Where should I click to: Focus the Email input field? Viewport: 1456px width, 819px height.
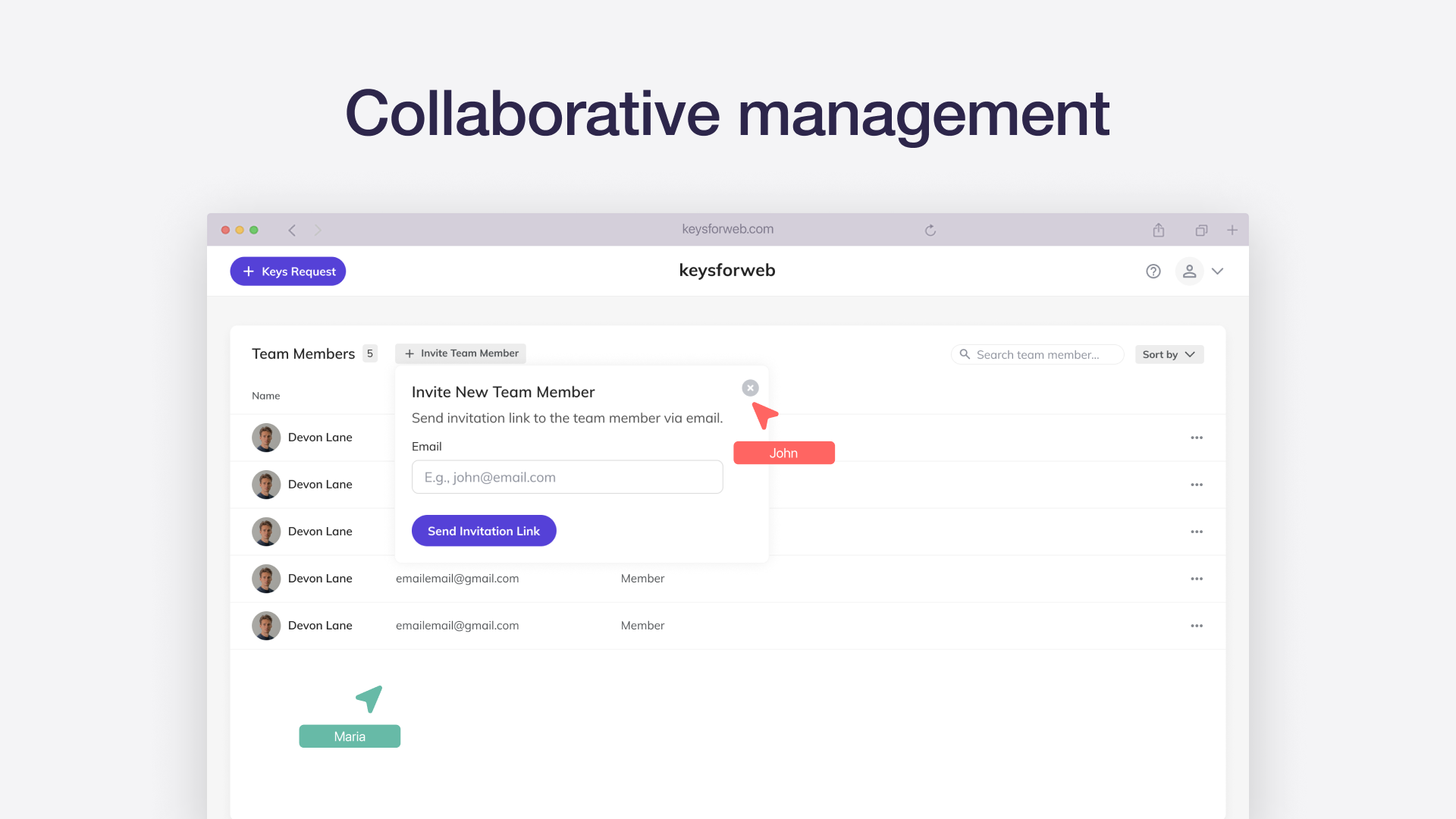point(566,477)
